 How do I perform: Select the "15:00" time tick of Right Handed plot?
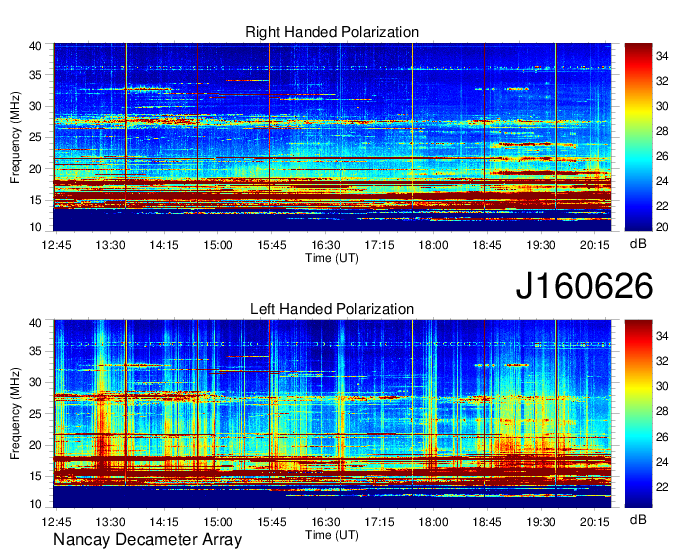218,245
